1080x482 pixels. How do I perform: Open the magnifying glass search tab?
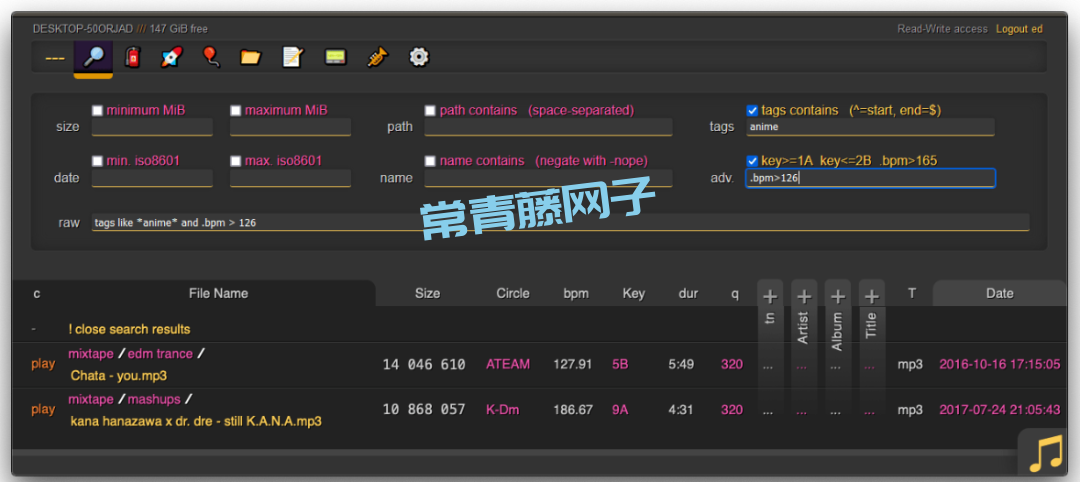click(93, 58)
